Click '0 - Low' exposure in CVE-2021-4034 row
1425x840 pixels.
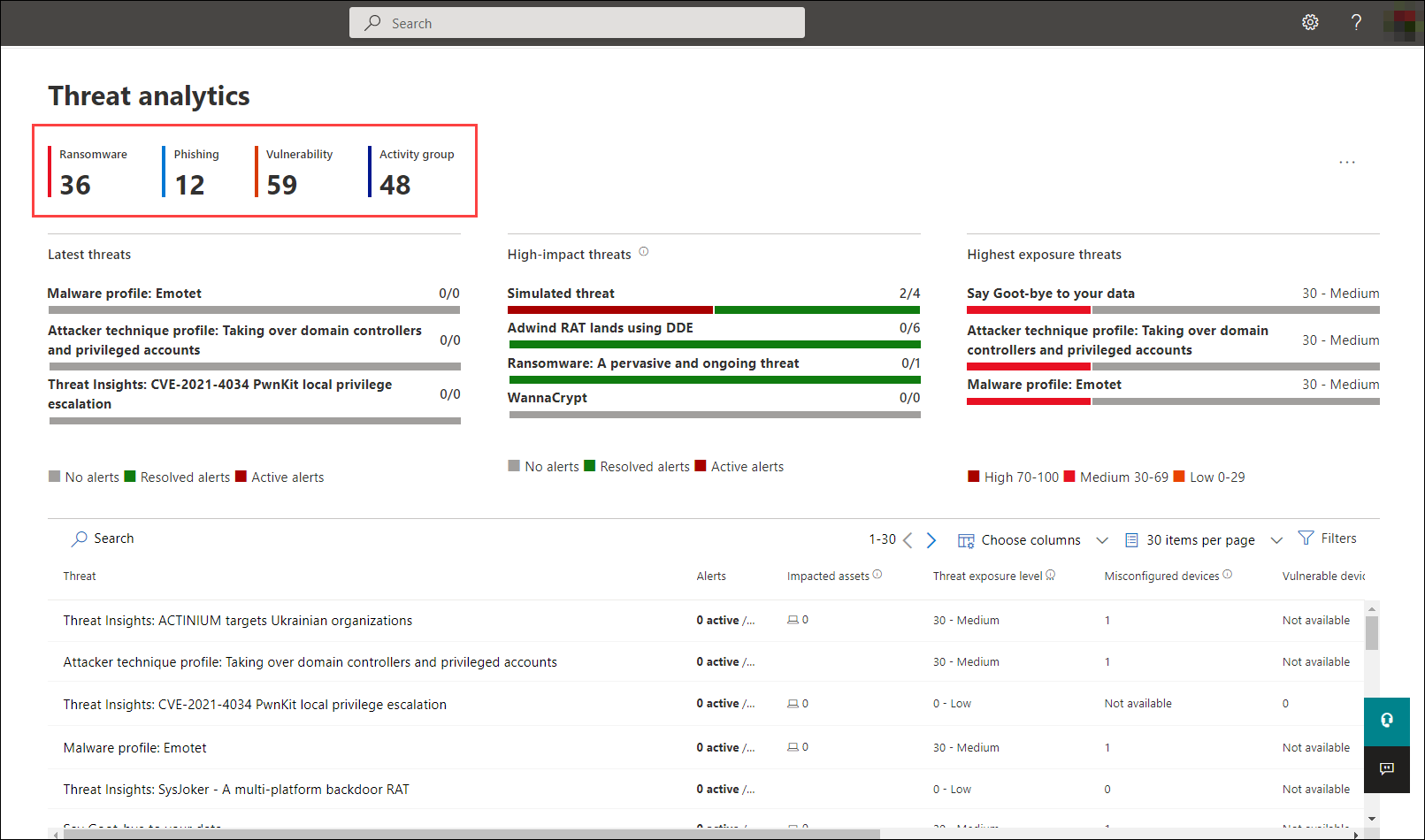point(952,704)
